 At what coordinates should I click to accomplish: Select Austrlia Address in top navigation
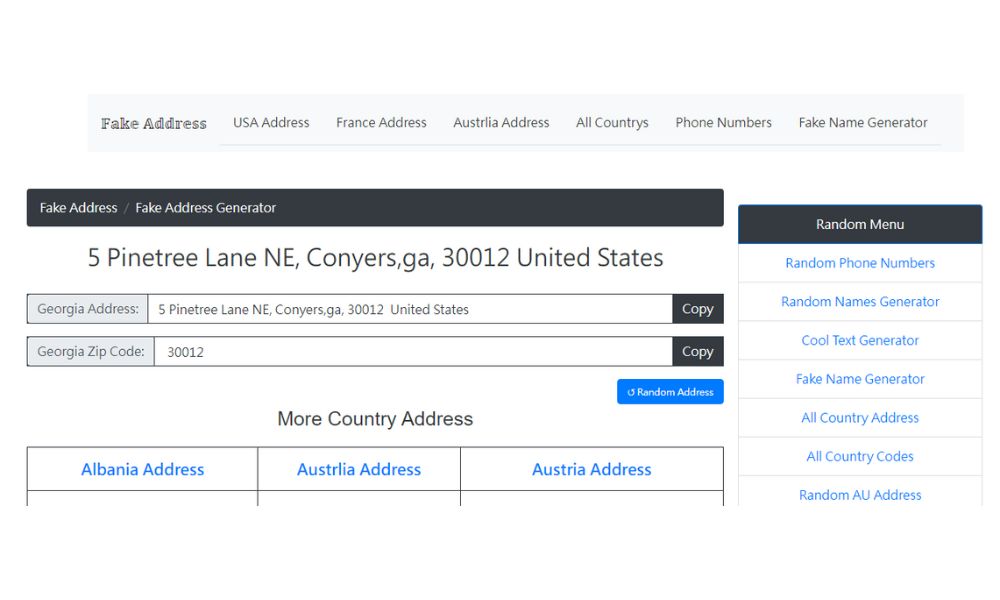tap(501, 122)
